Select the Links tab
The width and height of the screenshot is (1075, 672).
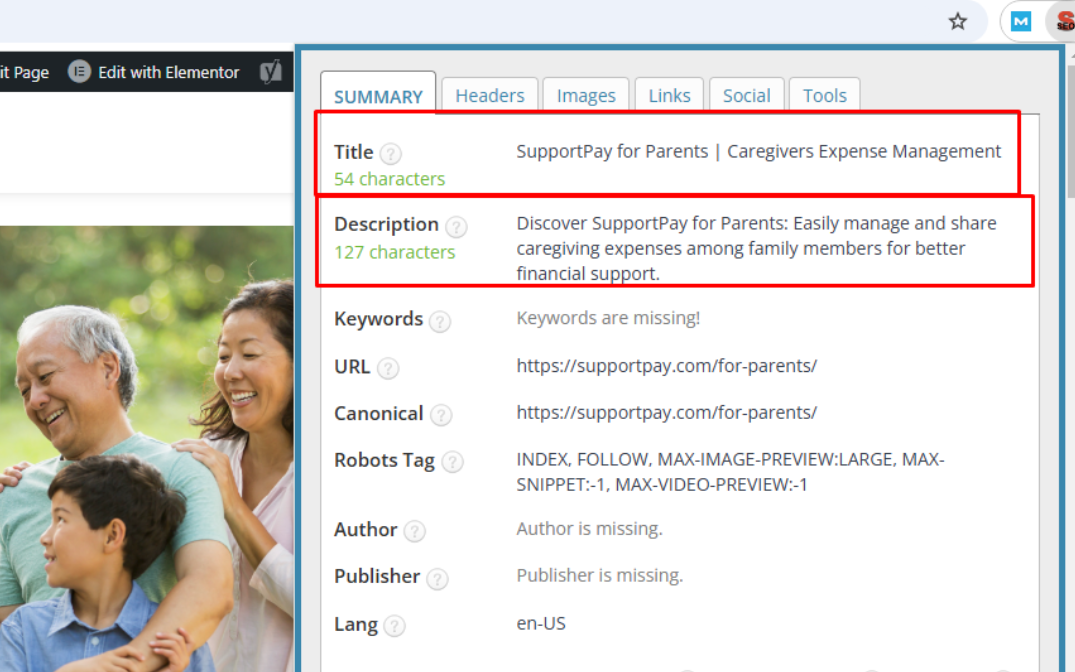point(669,96)
